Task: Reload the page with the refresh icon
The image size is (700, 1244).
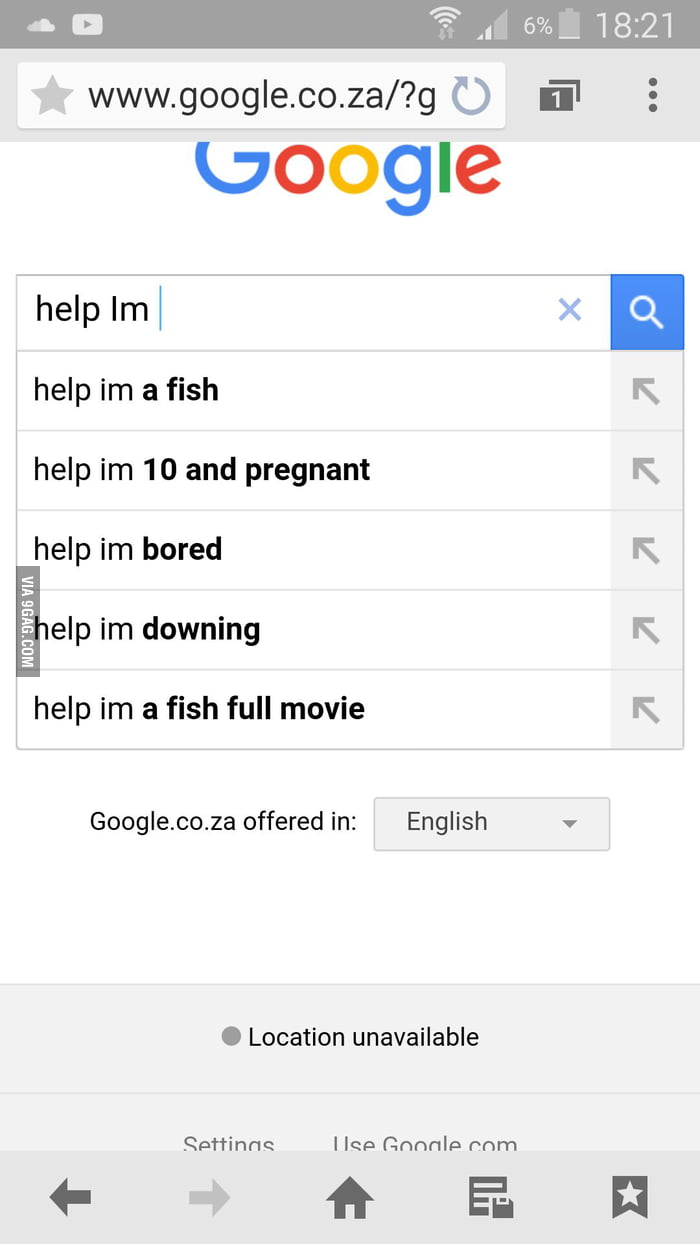Action: coord(471,97)
